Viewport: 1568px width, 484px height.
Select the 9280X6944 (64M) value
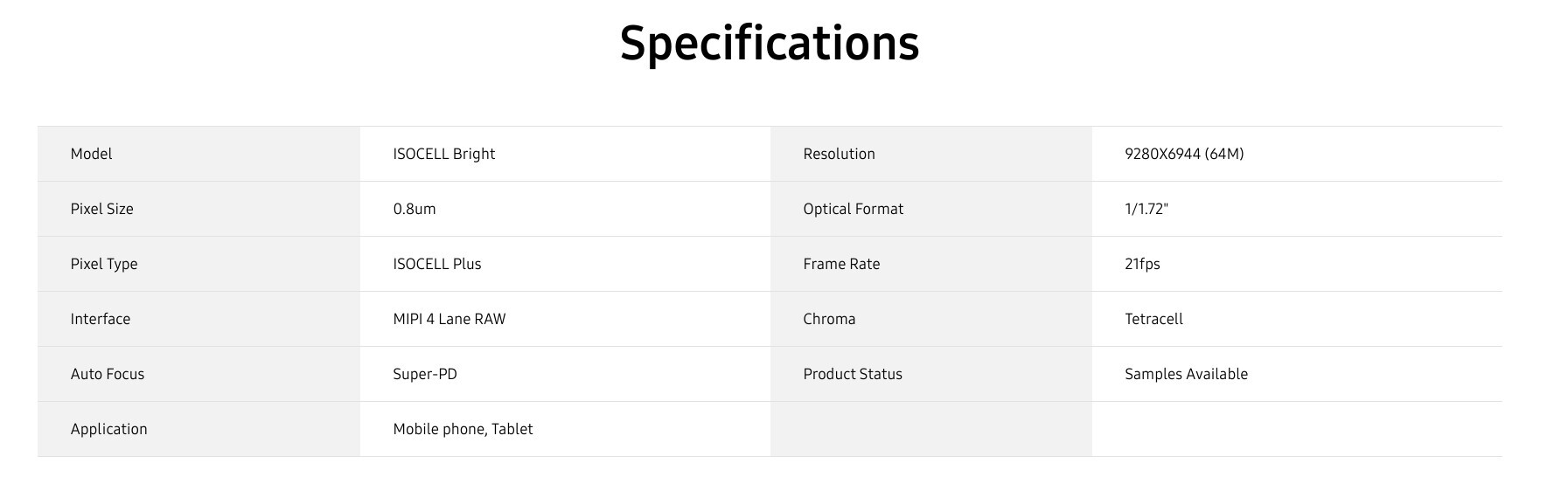pos(1184,154)
